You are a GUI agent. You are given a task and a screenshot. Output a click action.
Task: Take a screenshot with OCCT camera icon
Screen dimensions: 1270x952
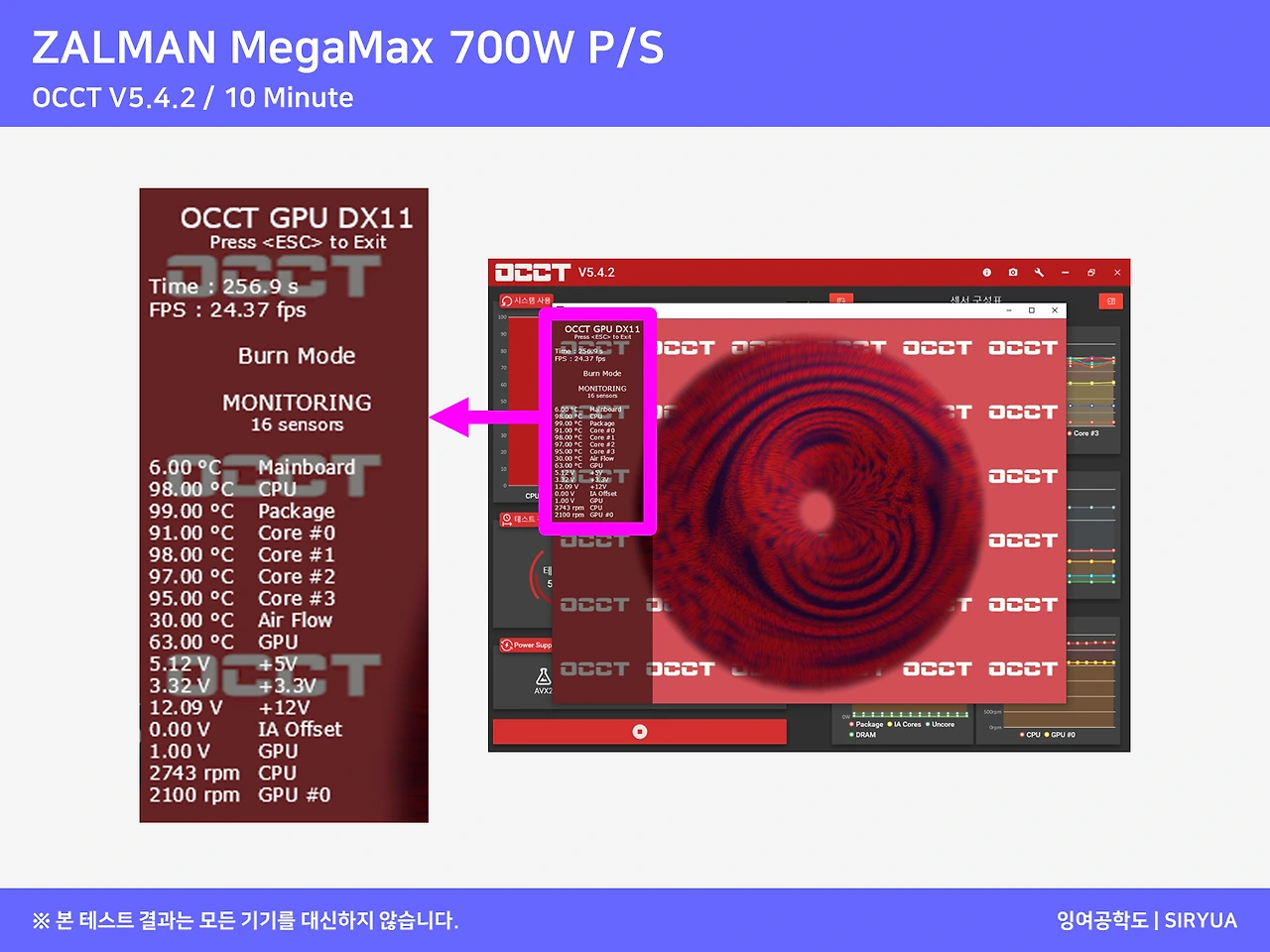coord(1012,272)
